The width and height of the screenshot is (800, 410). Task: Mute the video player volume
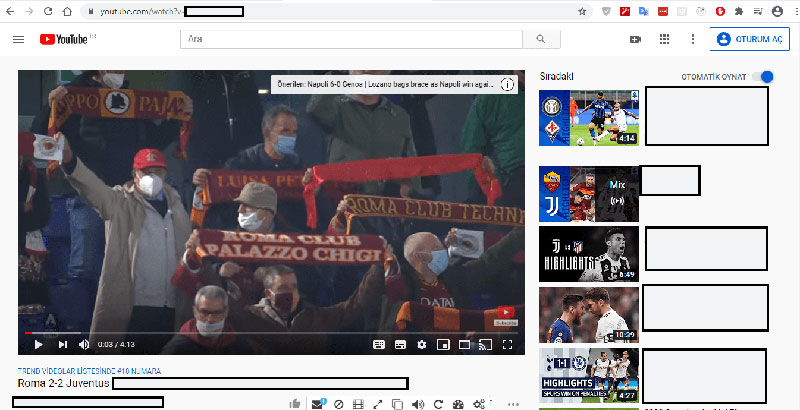[x=84, y=345]
